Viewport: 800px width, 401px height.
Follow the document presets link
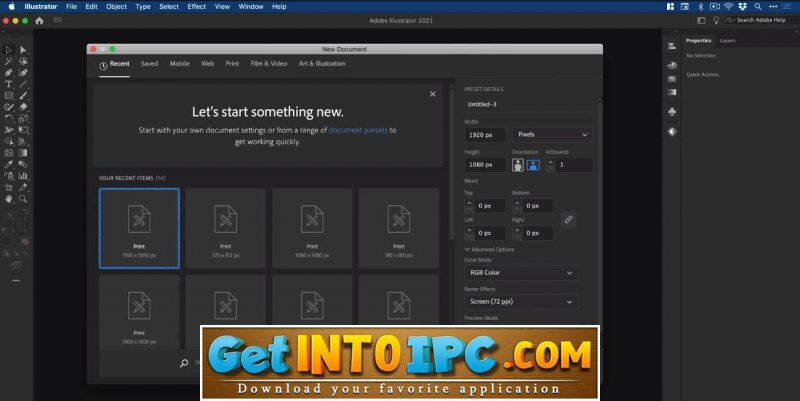[358, 130]
